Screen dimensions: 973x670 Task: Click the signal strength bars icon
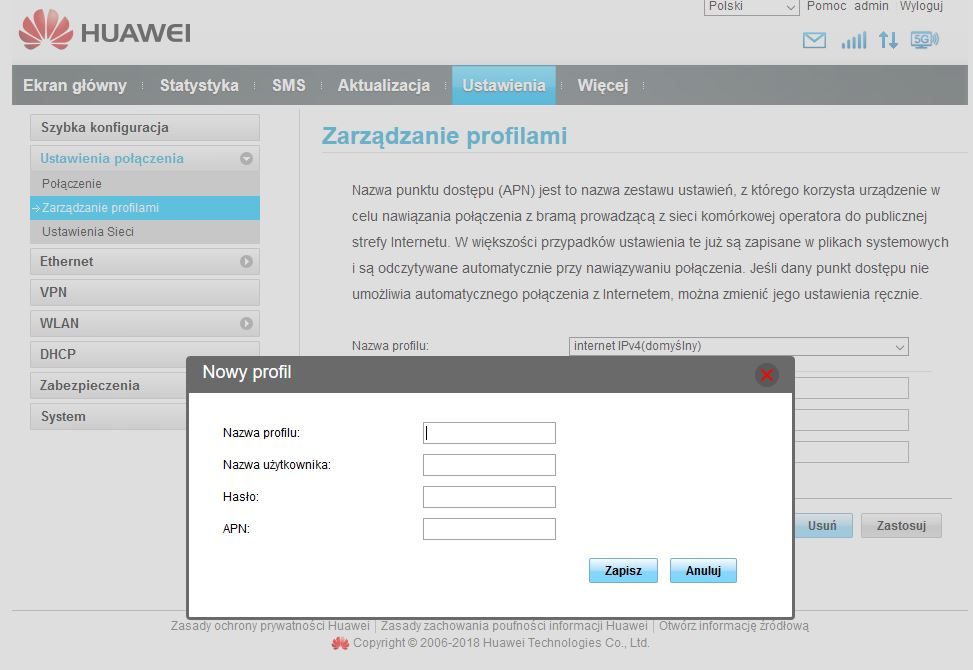[853, 40]
